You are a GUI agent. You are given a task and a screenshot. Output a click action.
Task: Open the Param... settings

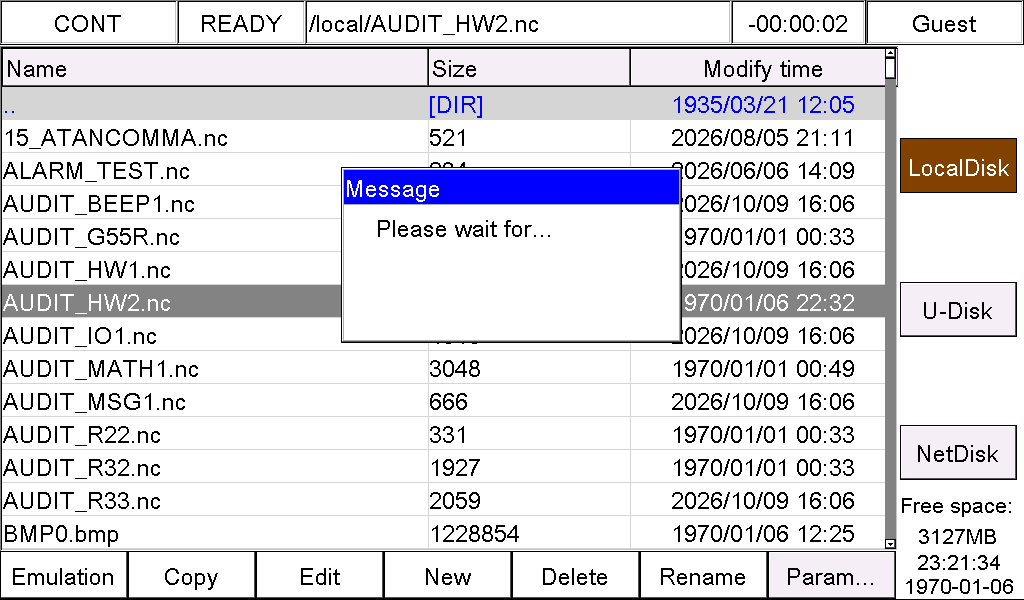point(831,576)
